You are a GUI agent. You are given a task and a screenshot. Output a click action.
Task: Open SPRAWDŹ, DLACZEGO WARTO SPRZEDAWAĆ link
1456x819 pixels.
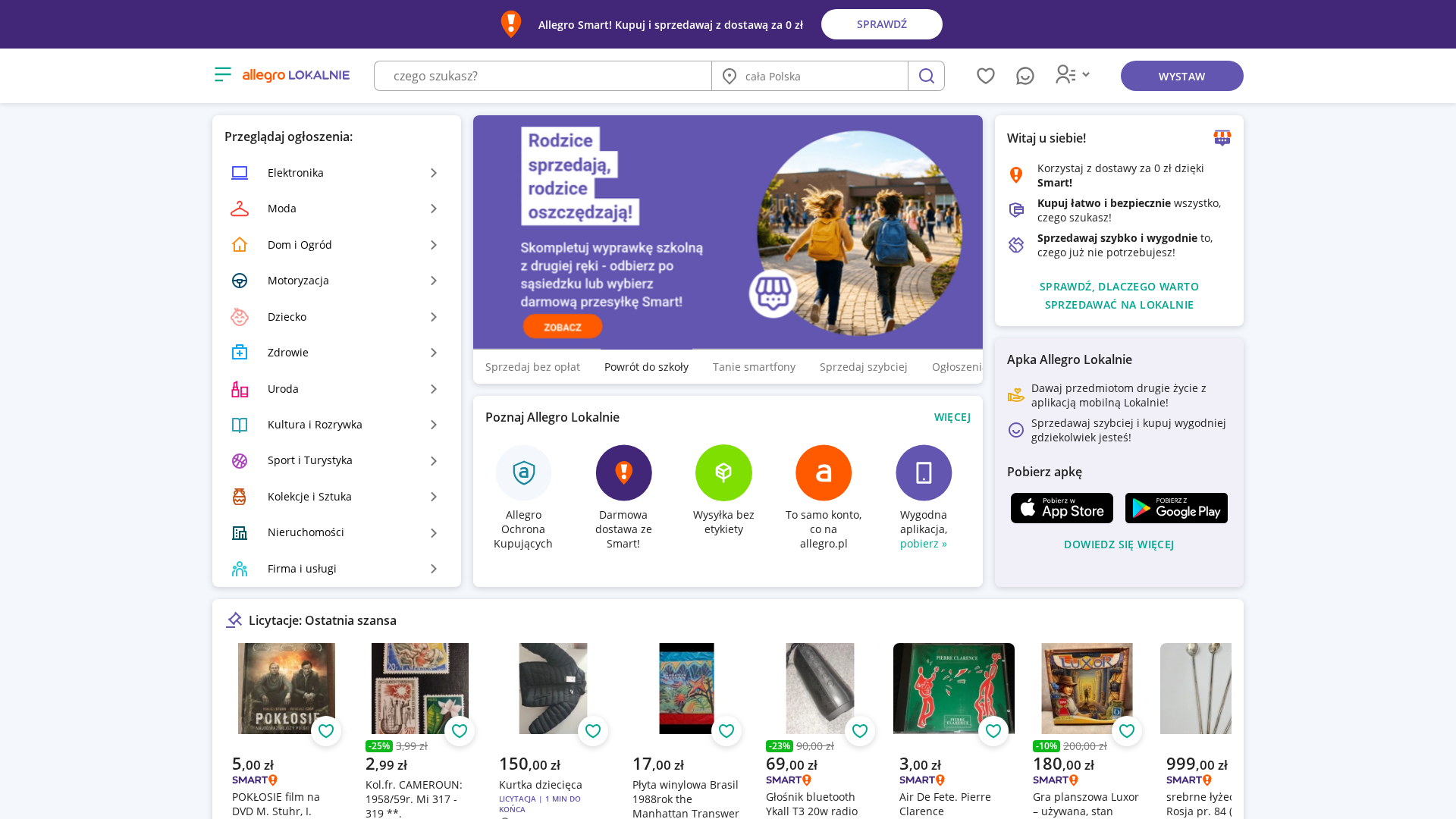click(1119, 296)
